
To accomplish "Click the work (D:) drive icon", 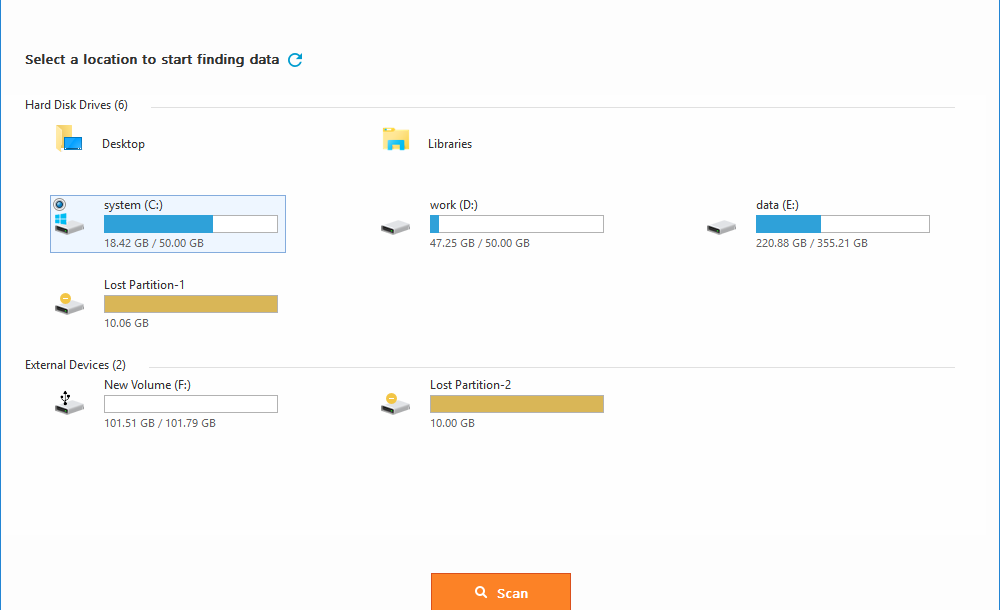I will click(395, 227).
